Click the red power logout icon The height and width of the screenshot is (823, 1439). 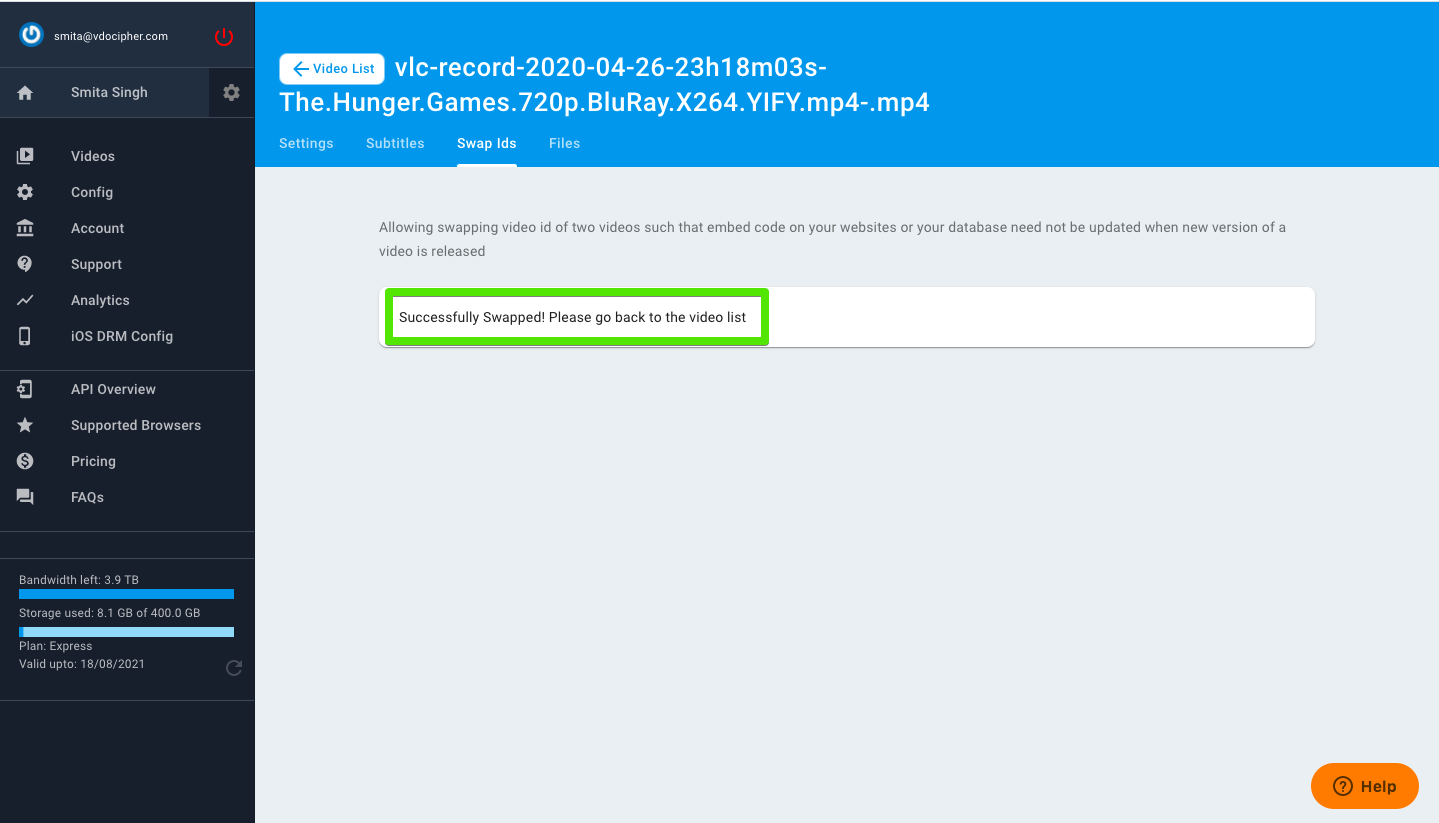tap(224, 37)
